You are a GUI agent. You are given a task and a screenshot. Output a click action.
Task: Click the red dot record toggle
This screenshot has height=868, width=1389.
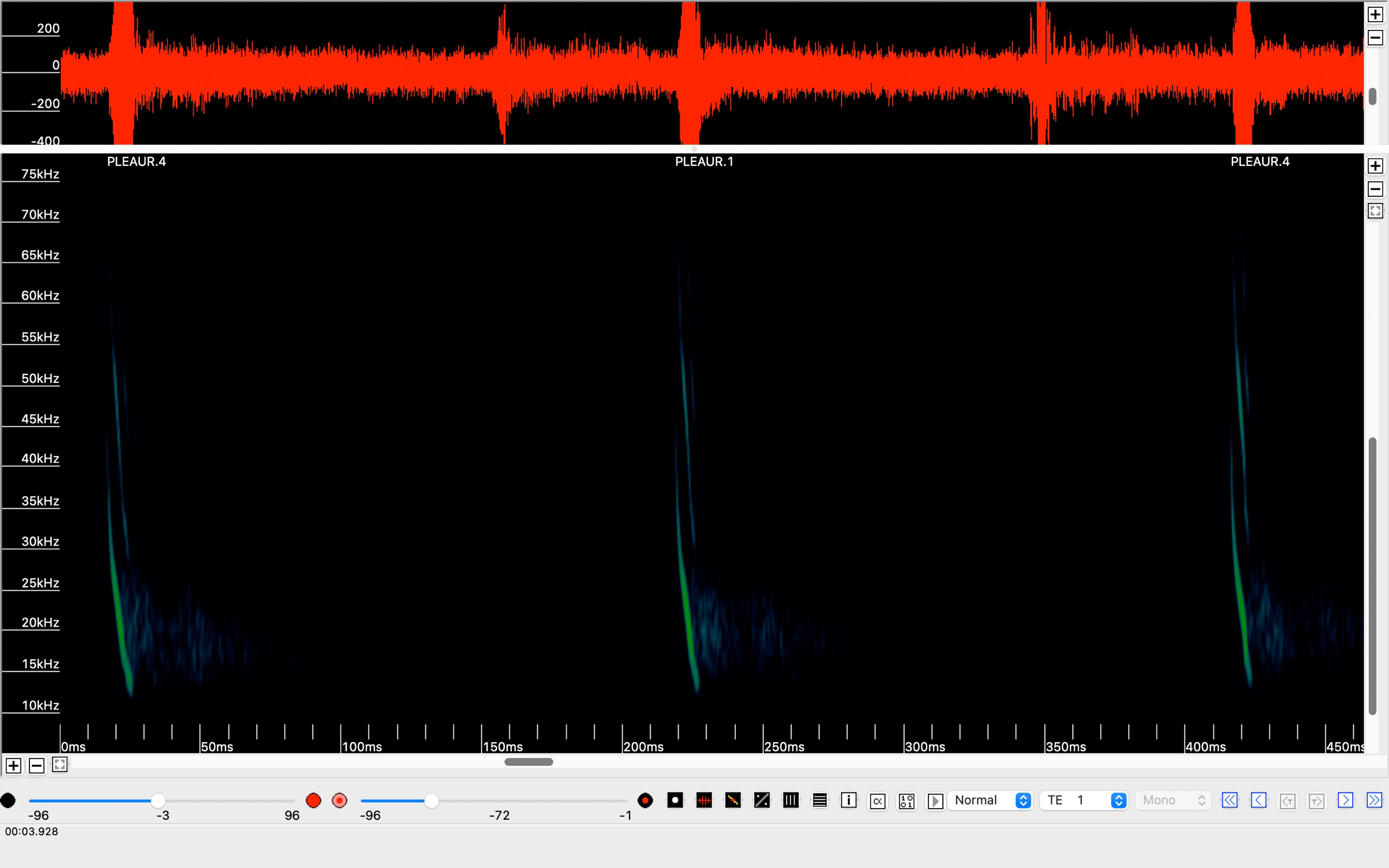[x=314, y=800]
